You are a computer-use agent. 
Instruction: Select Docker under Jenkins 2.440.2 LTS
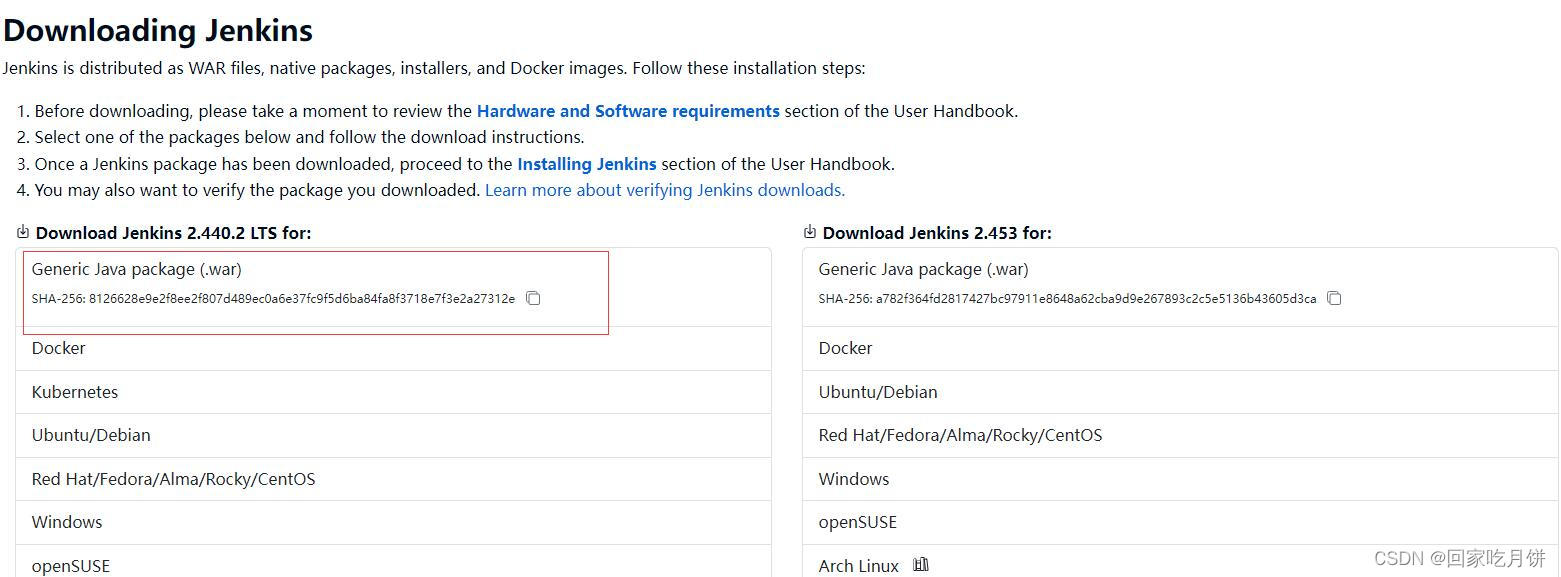coord(393,348)
